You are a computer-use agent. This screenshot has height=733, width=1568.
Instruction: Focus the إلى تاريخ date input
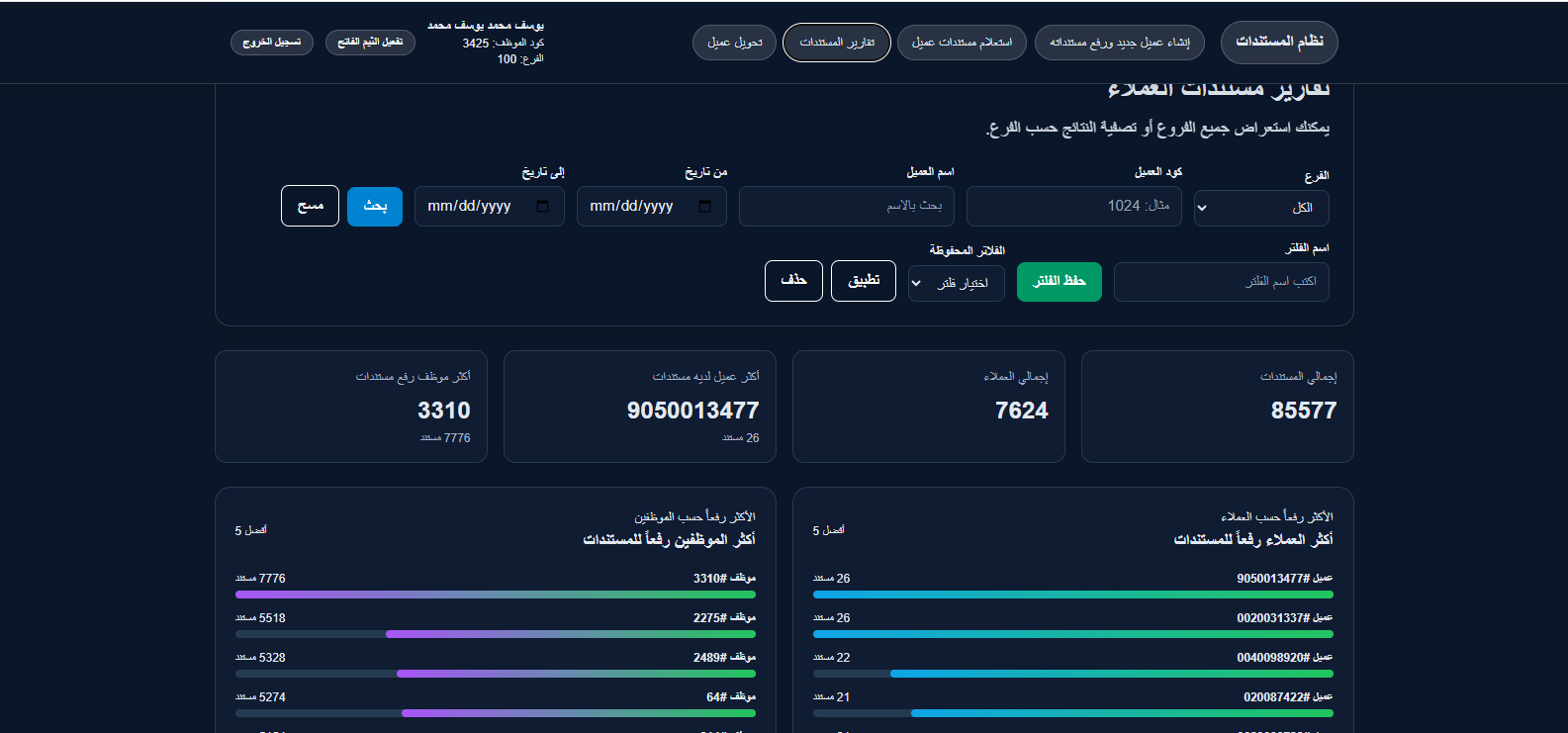pos(490,206)
